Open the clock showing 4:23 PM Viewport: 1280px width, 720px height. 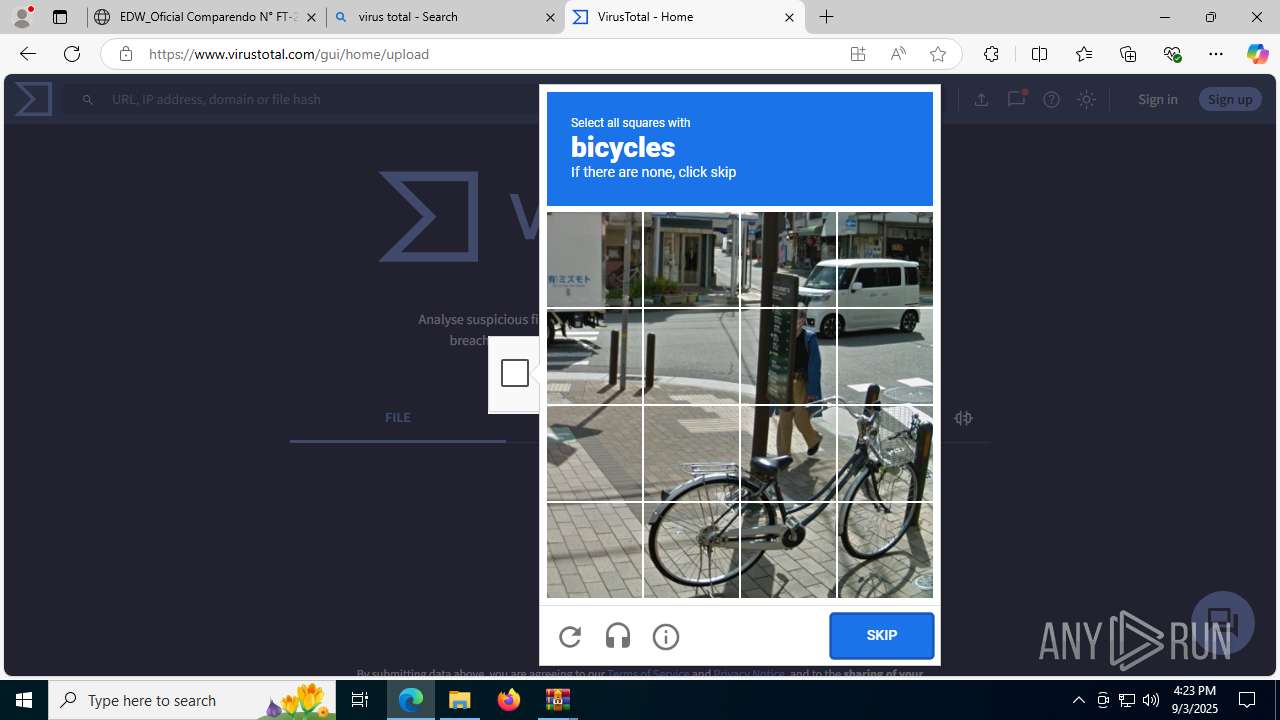(x=1195, y=700)
